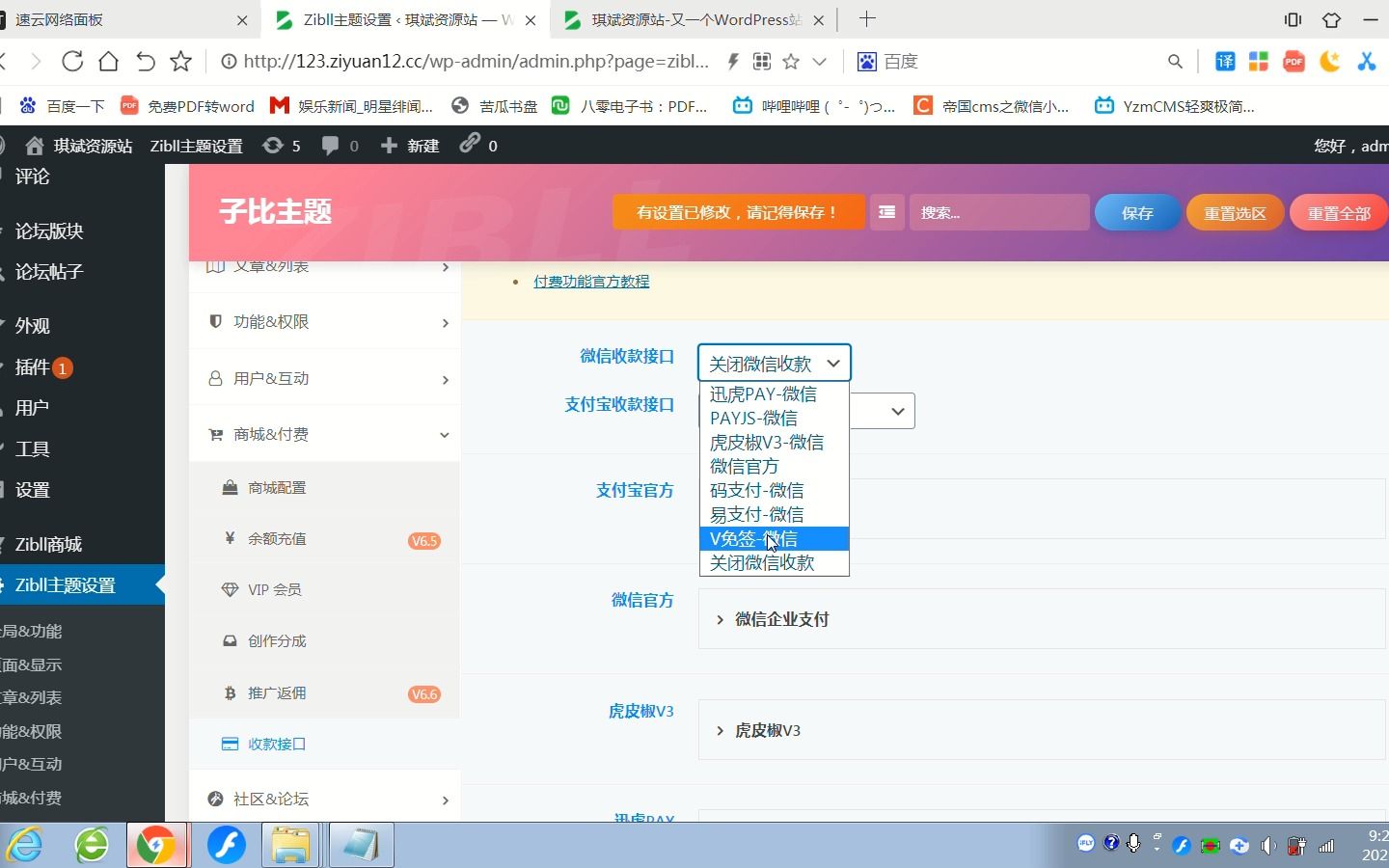Click the browser address URL field
The image size is (1389, 868).
[476, 62]
